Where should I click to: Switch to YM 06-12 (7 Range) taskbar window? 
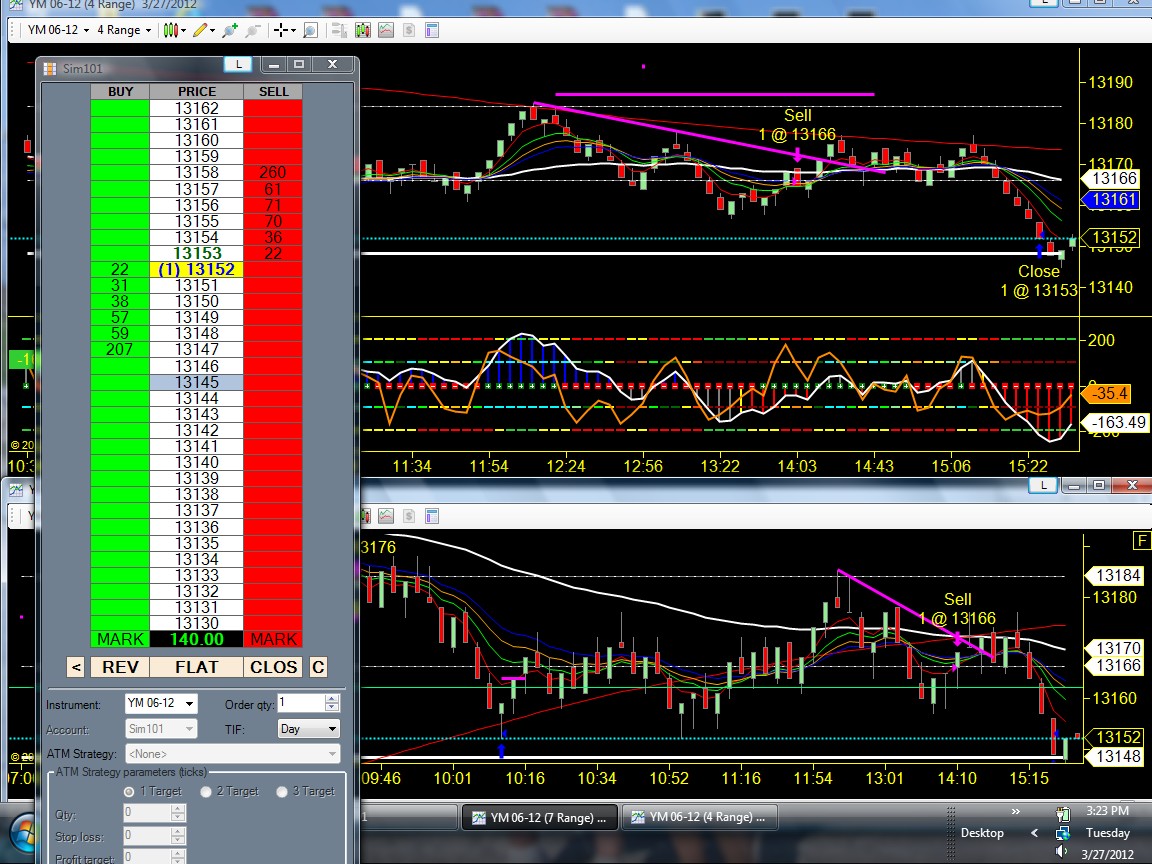[541, 817]
